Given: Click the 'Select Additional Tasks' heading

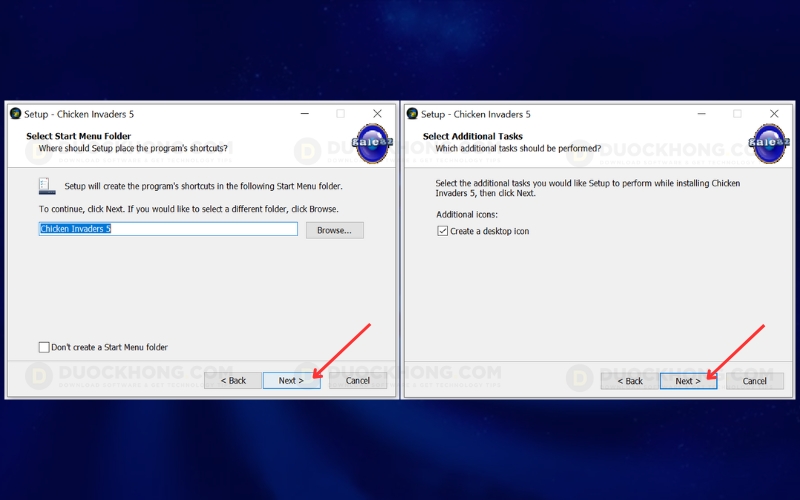Looking at the screenshot, I should pos(473,136).
